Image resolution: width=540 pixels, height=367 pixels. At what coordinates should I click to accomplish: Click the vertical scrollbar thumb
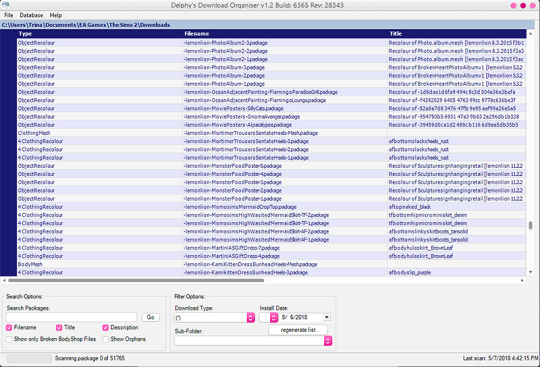530,225
